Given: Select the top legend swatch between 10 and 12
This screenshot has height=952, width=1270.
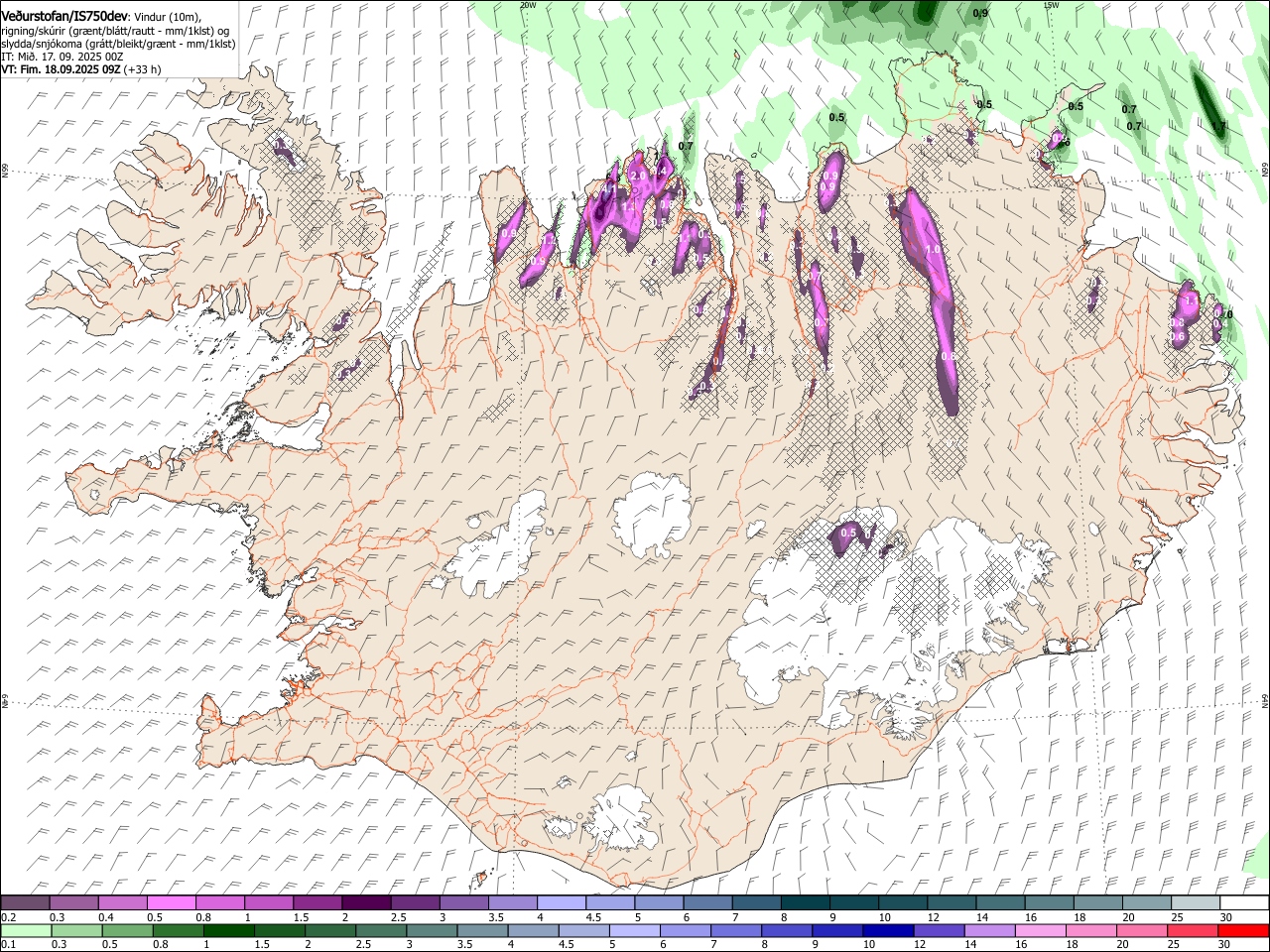Looking at the screenshot, I should pos(902,903).
